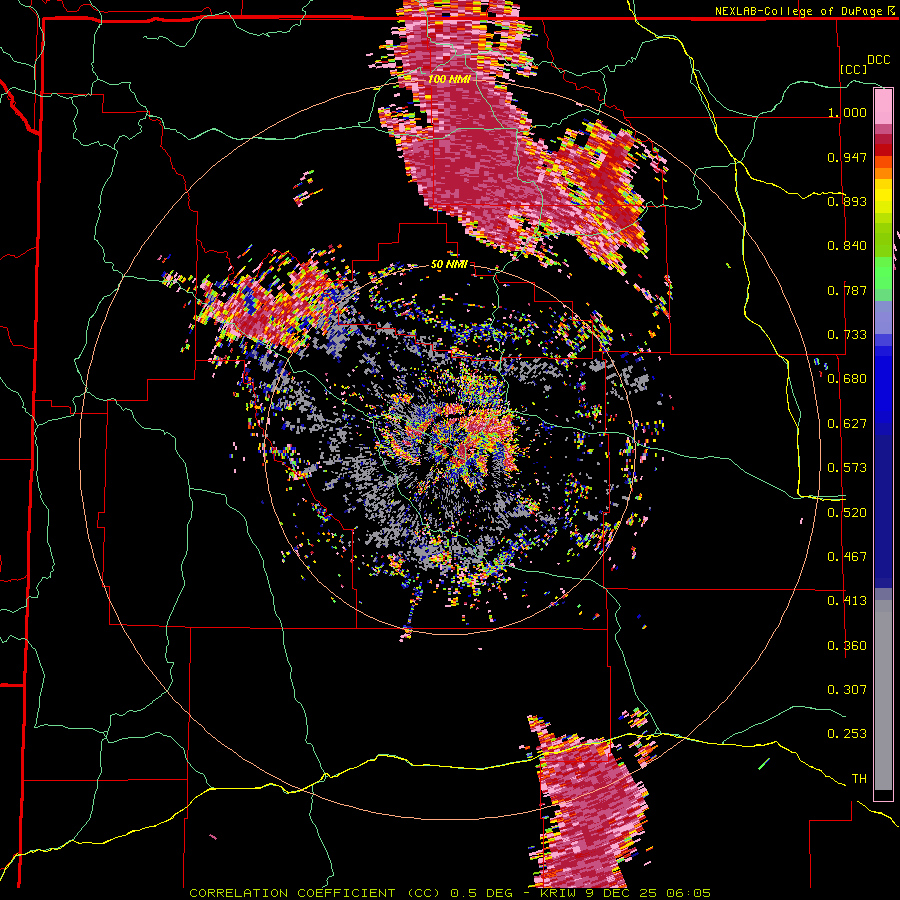Select the 0.733 scale value

(847, 335)
